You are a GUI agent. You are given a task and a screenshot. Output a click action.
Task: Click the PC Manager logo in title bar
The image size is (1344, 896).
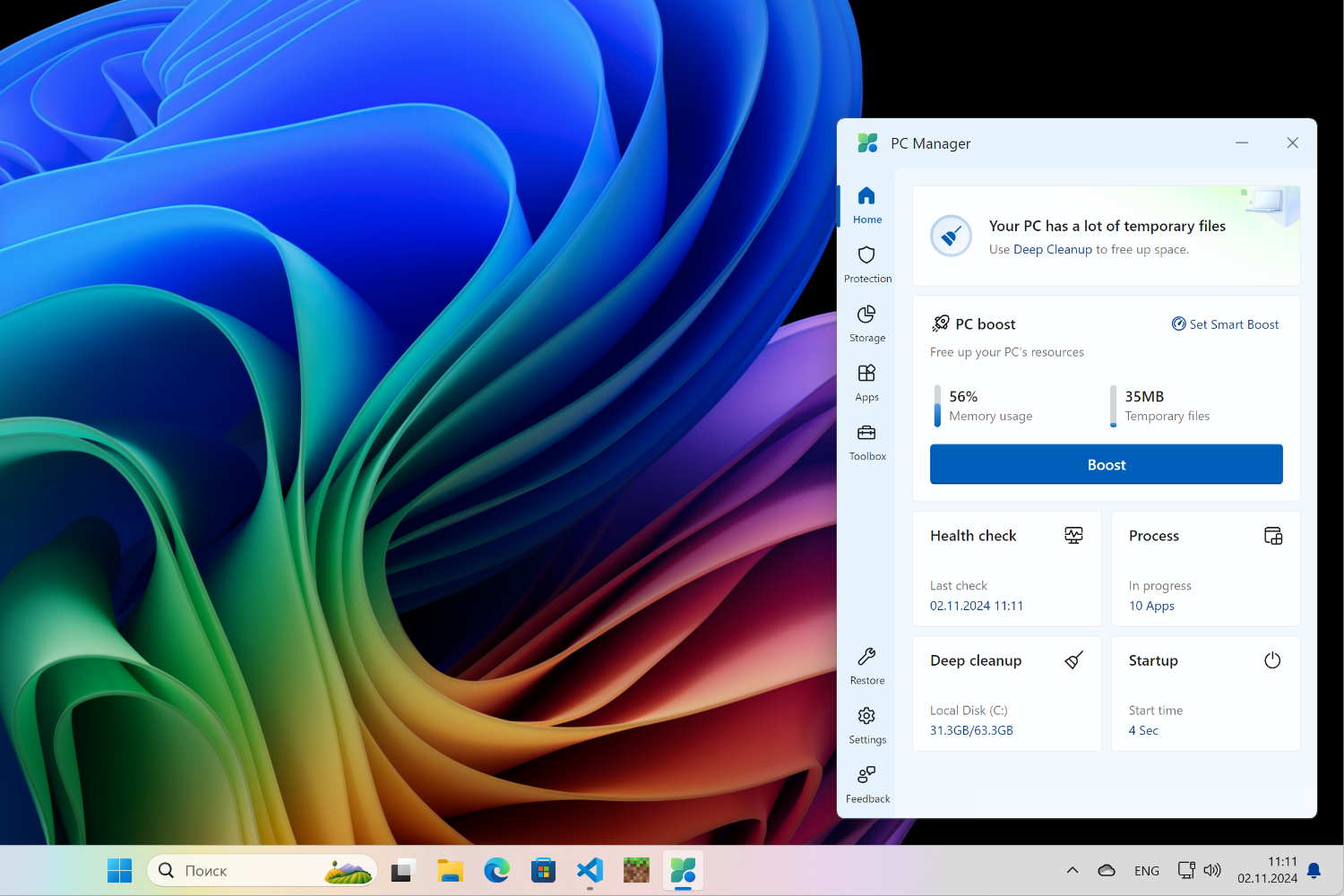coord(867,142)
